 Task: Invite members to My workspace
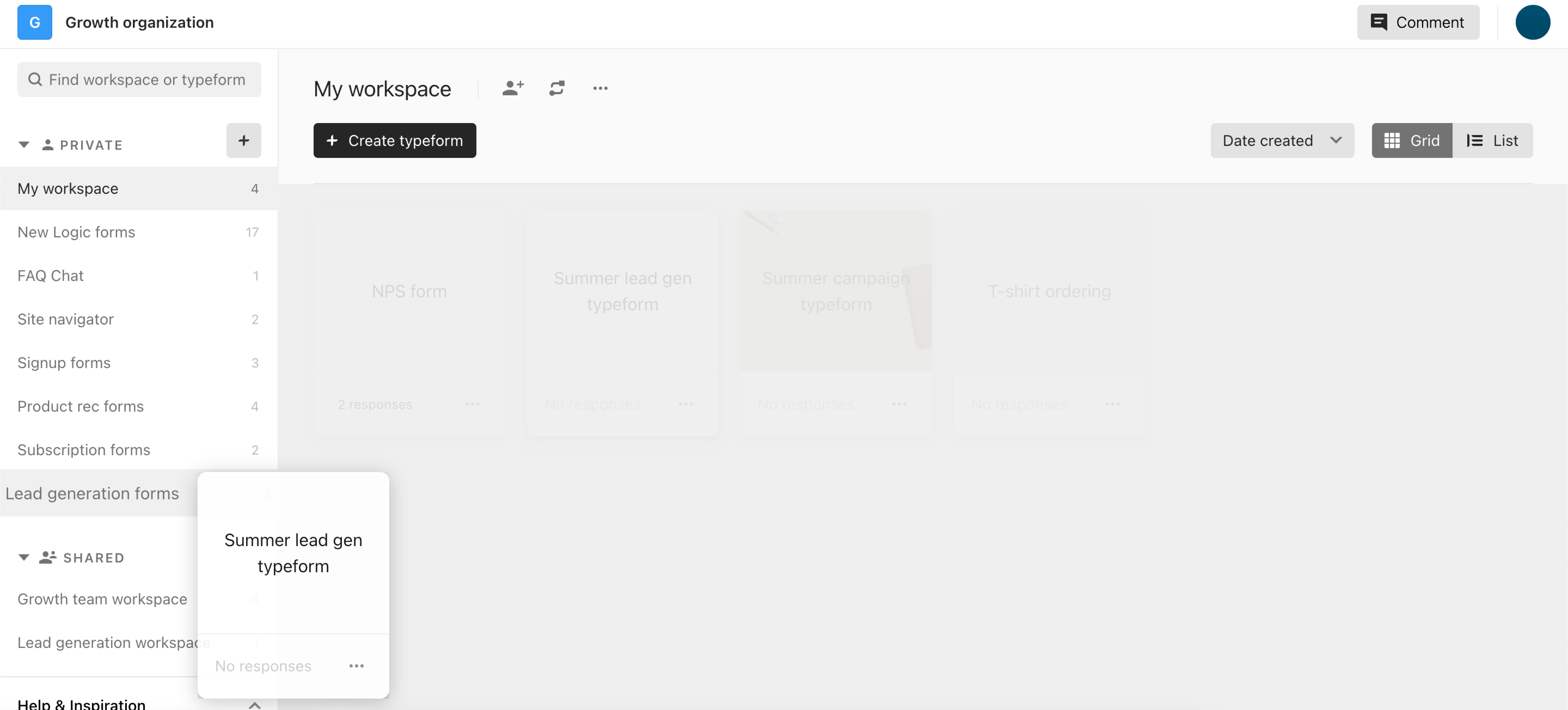[513, 88]
